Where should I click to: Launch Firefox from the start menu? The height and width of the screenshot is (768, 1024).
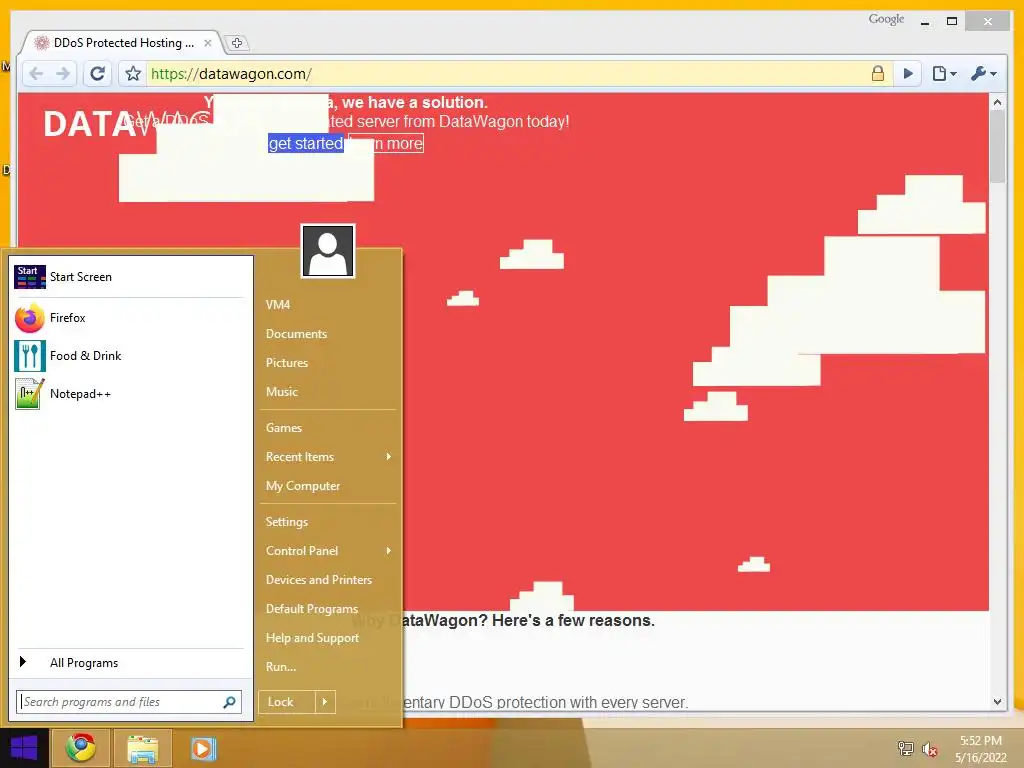click(130, 318)
